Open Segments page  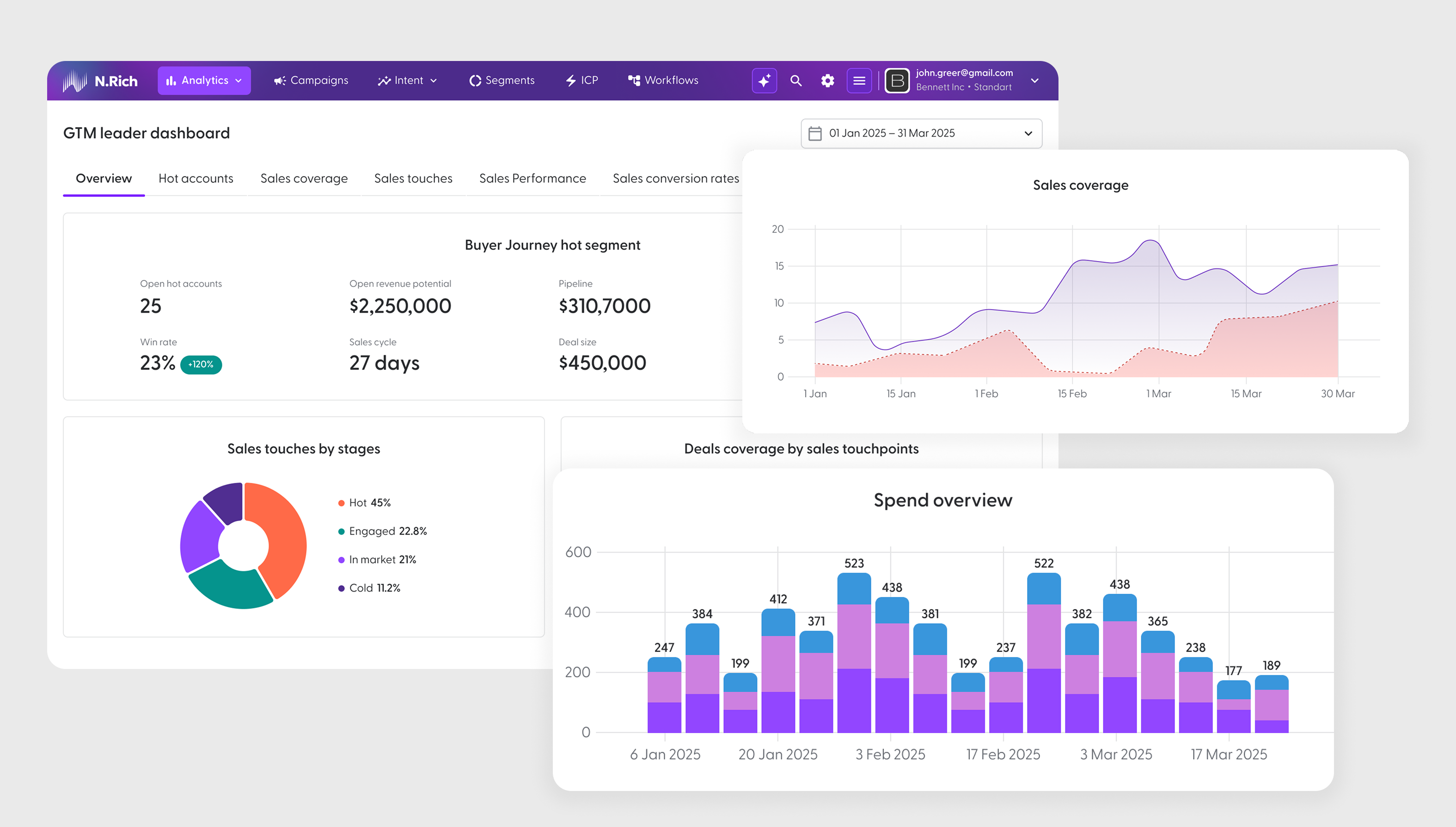[502, 81]
